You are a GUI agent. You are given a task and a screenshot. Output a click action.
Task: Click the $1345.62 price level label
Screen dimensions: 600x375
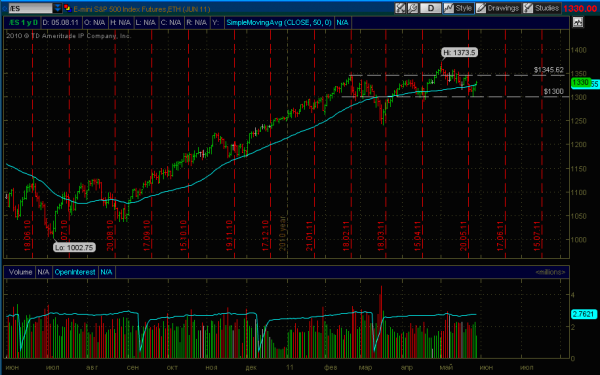coord(549,70)
